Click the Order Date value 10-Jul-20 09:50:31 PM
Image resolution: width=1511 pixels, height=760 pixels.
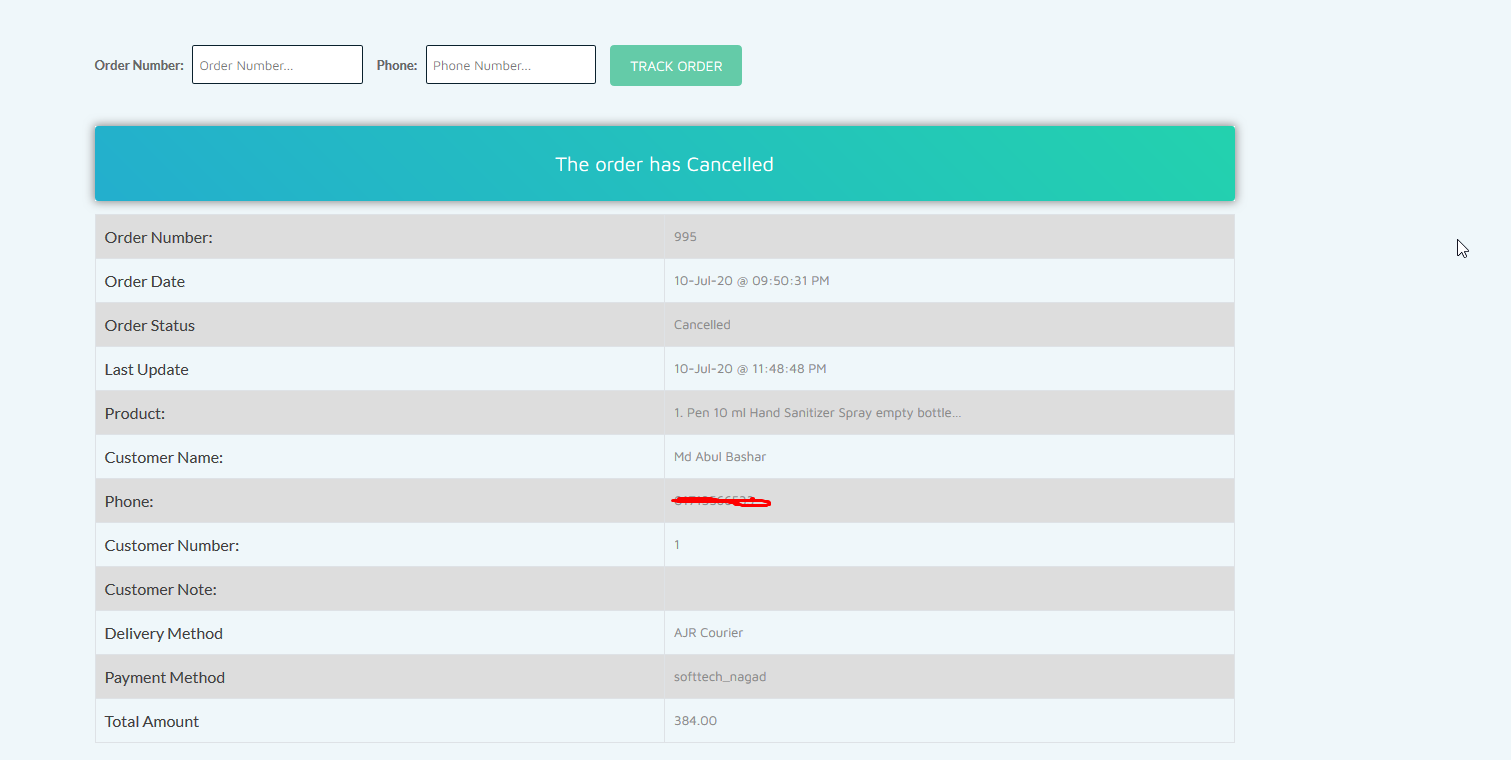point(752,281)
